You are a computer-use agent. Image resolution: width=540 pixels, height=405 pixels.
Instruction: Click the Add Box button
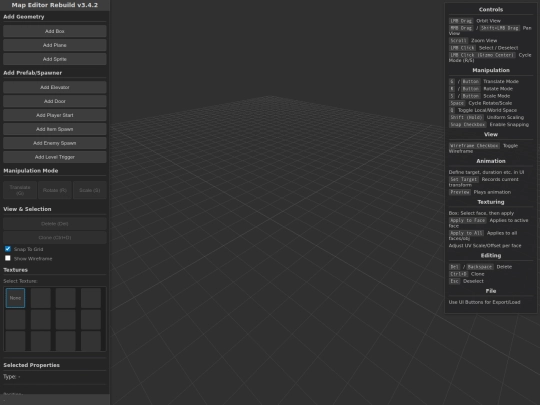55,31
